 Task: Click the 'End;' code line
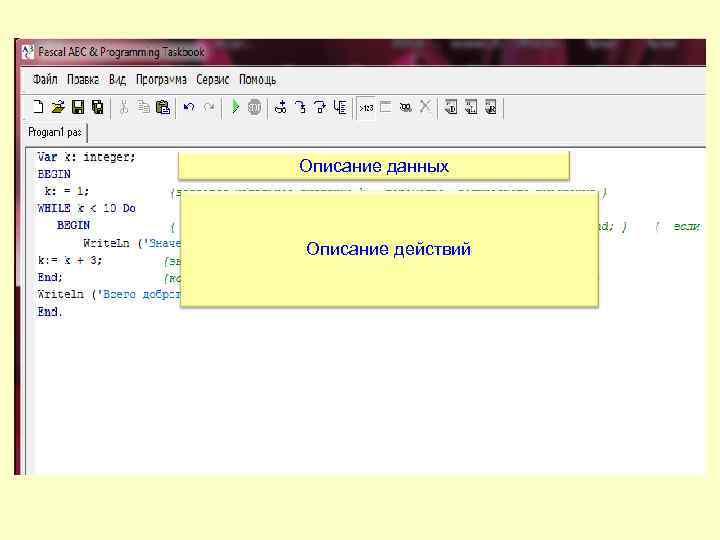[50, 277]
